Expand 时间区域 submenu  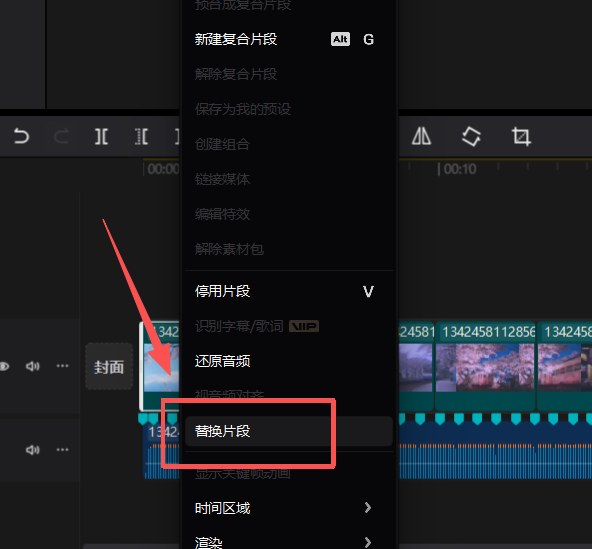(x=288, y=508)
